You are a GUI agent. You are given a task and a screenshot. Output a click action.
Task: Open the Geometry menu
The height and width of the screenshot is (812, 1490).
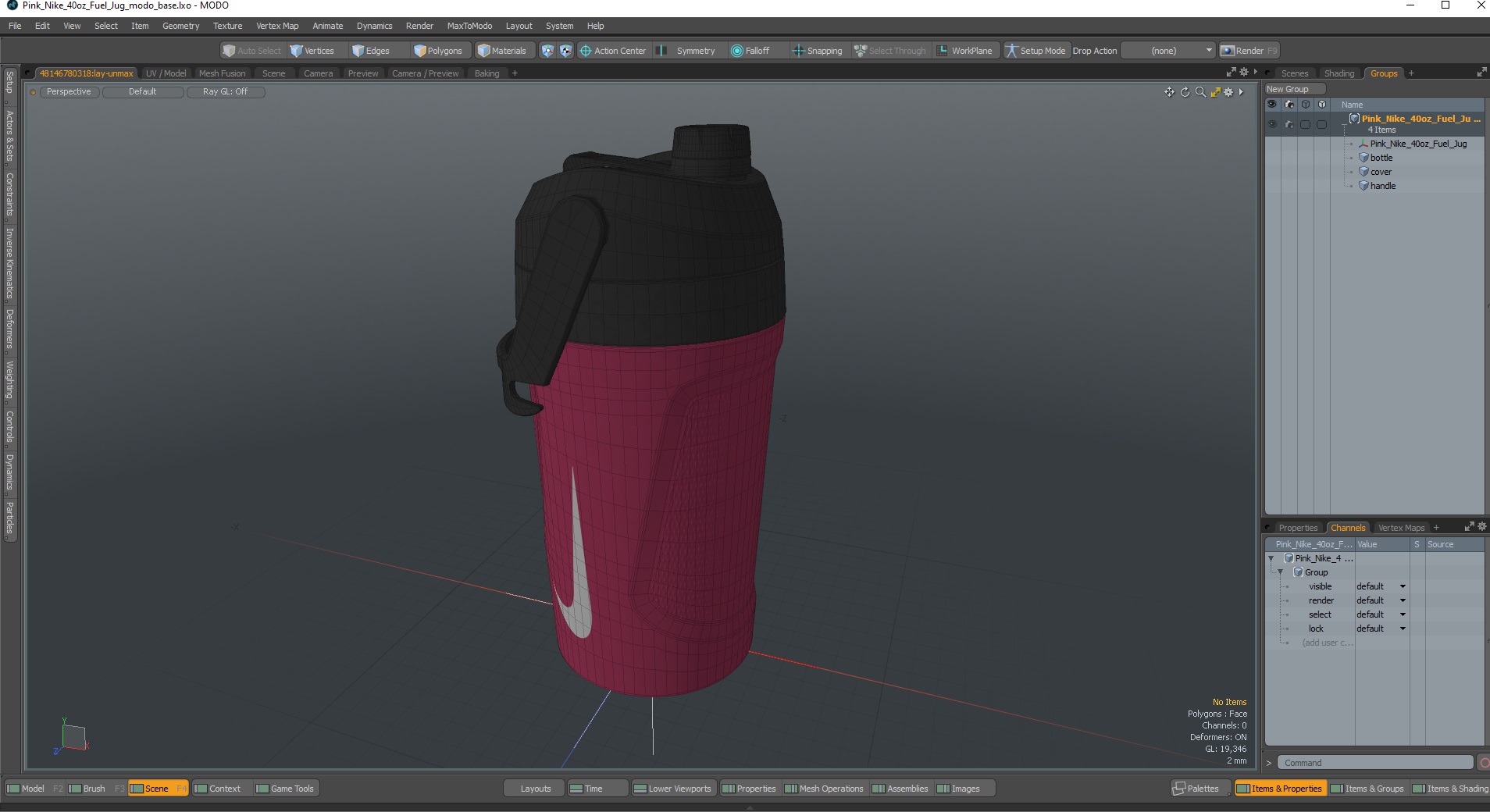coord(180,26)
